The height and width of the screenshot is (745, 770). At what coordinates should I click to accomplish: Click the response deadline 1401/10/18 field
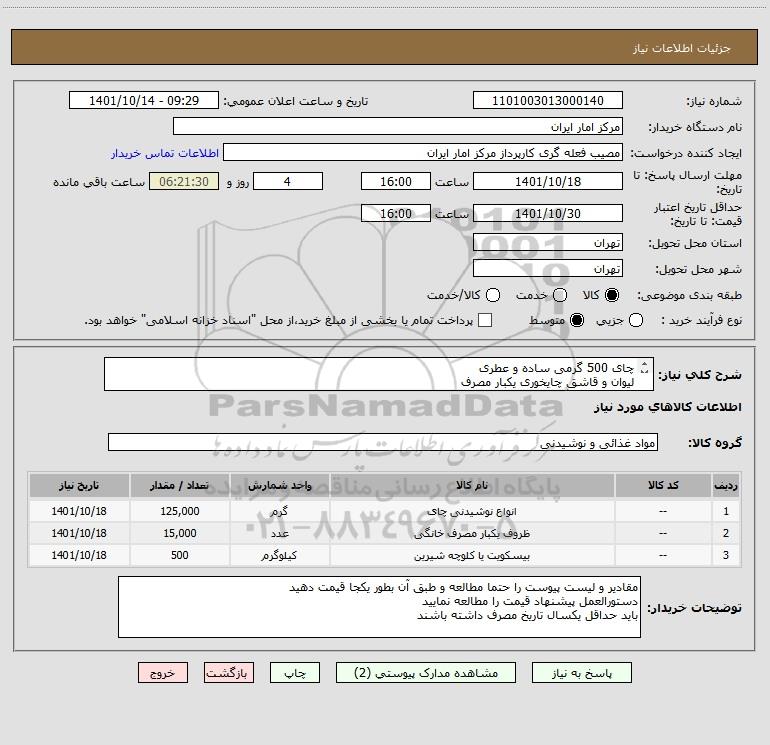[x=548, y=181]
